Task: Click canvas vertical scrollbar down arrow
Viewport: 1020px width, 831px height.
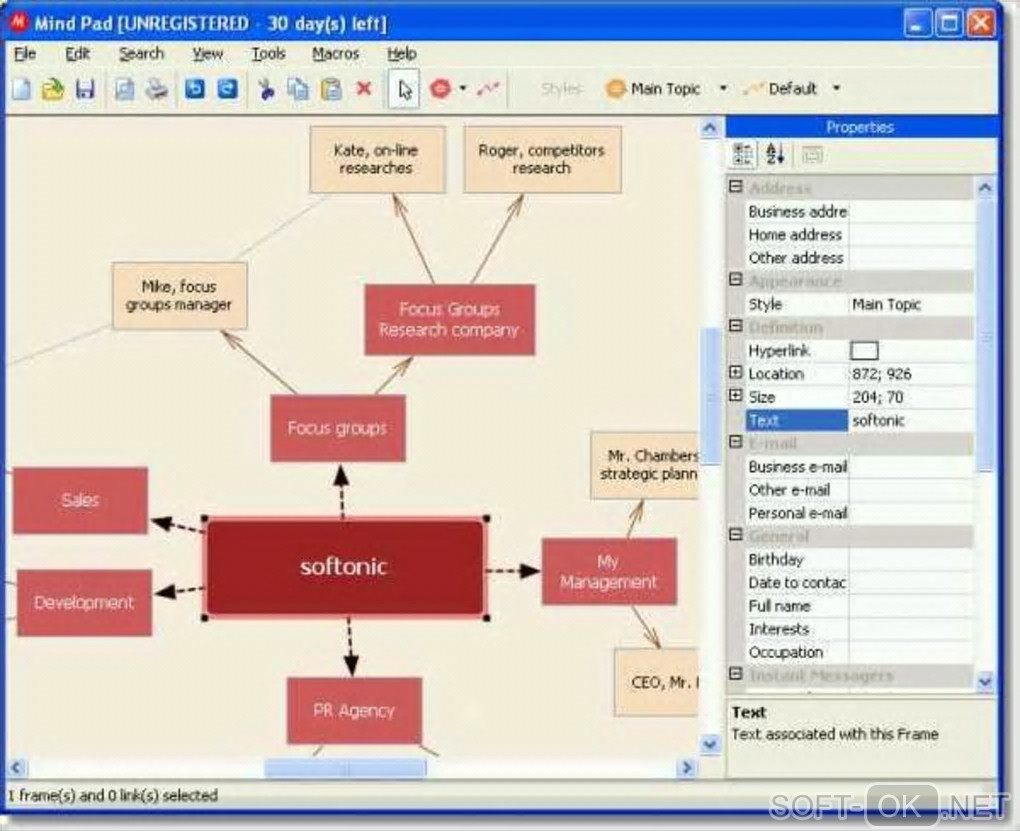Action: pyautogui.click(x=710, y=744)
